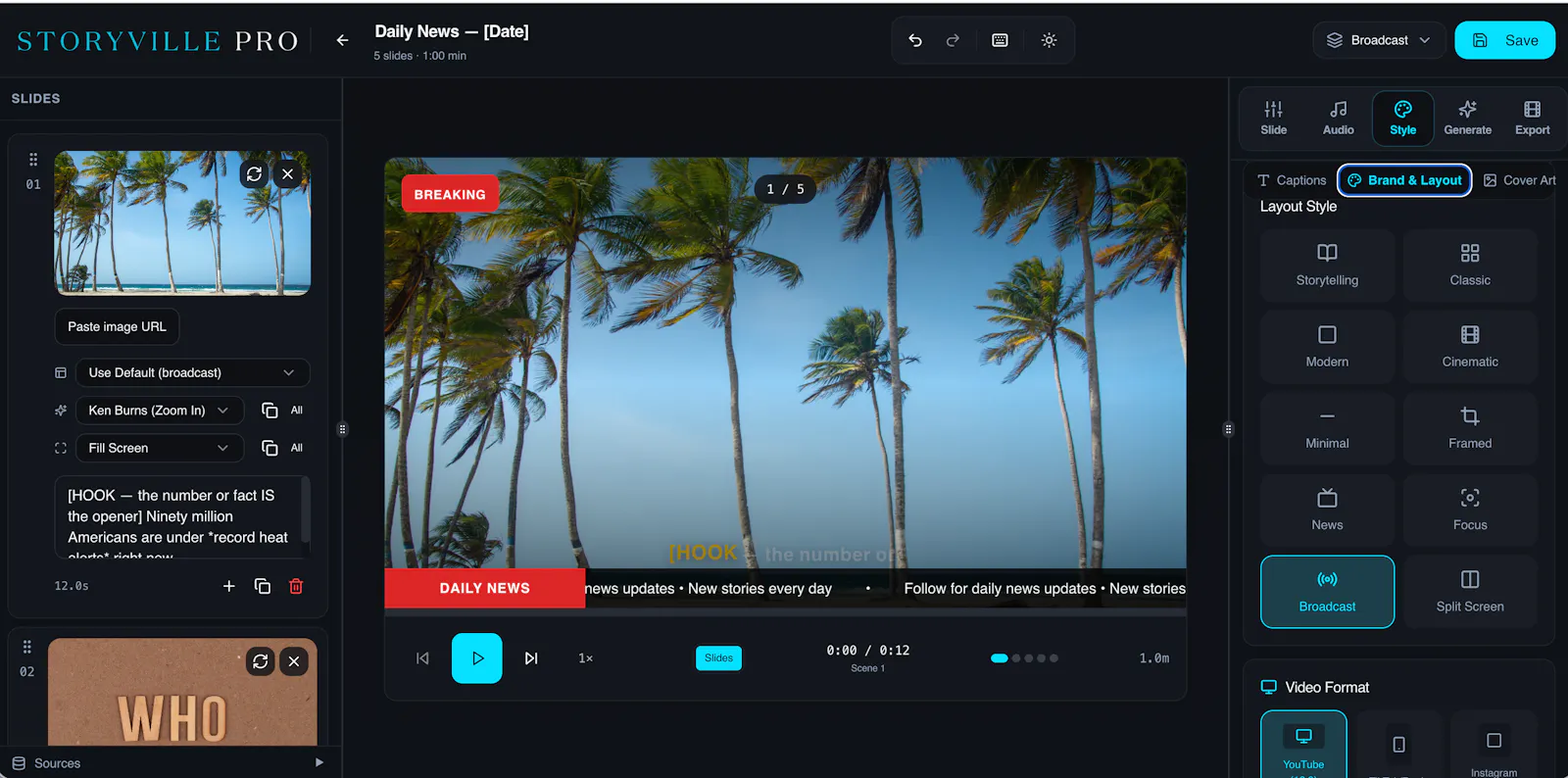Image resolution: width=1568 pixels, height=778 pixels.
Task: Select the slide 01 palm trees thumbnail
Action: tap(182, 222)
